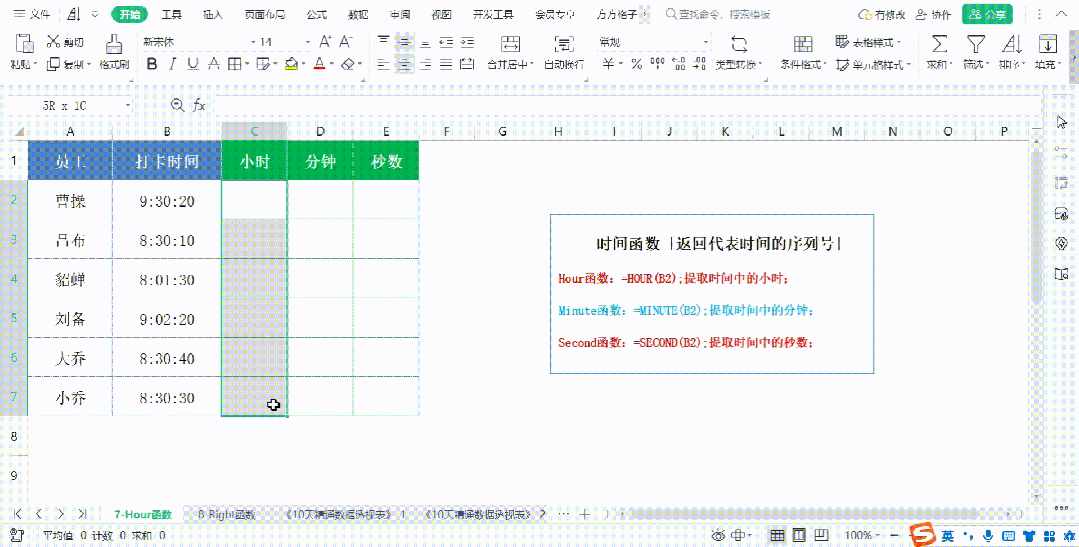Click the Merge and Center icon
The width and height of the screenshot is (1079, 547).
[x=511, y=43]
